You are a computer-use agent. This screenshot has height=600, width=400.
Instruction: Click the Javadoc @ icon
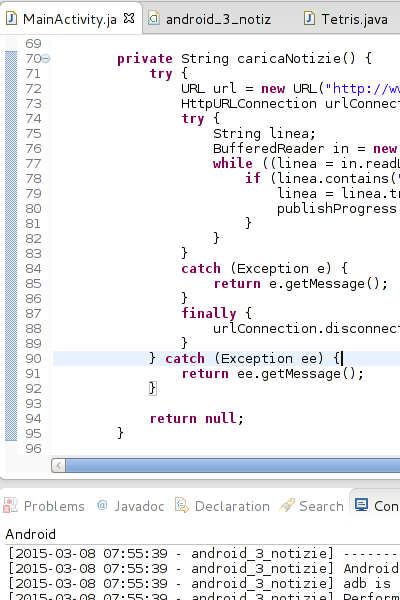pos(102,505)
